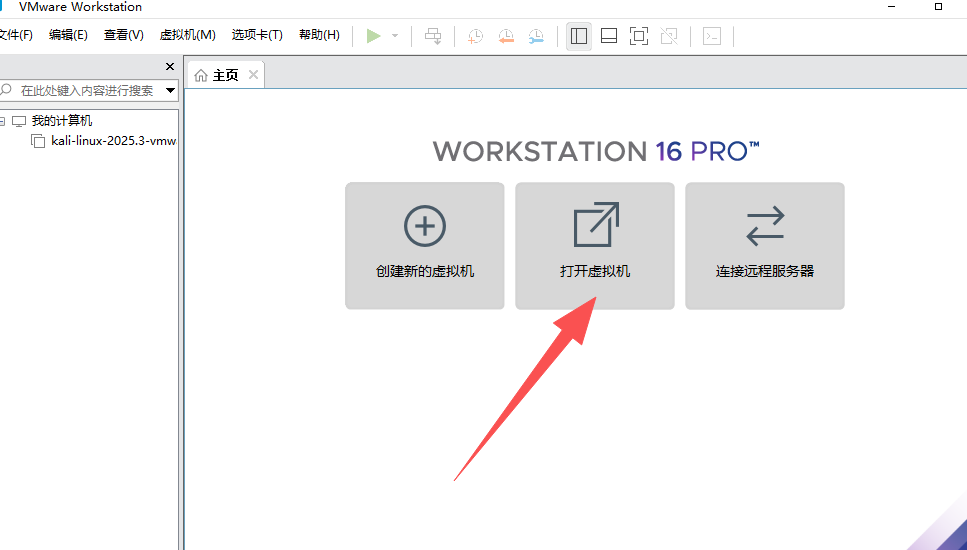Select the kali-linux-2025.3 virtual machine
967x550 pixels.
tap(113, 141)
